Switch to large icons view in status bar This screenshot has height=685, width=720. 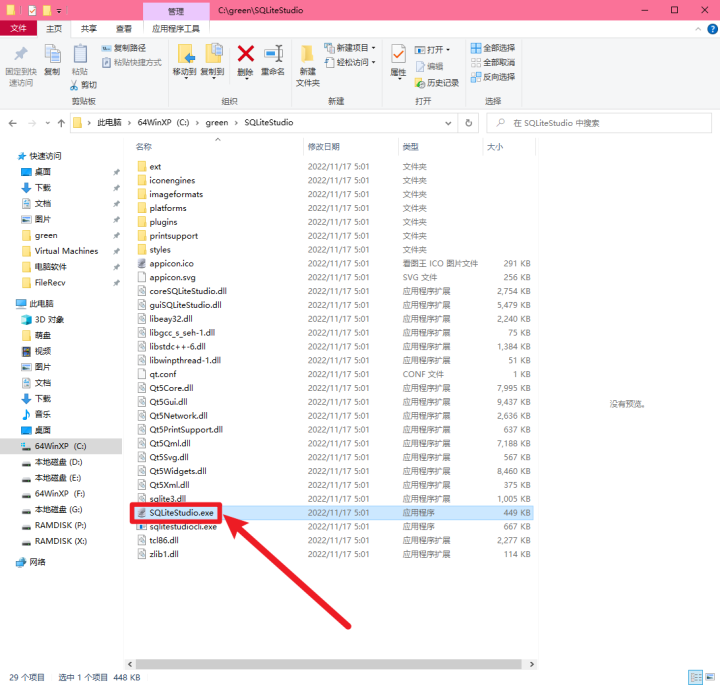[710, 677]
